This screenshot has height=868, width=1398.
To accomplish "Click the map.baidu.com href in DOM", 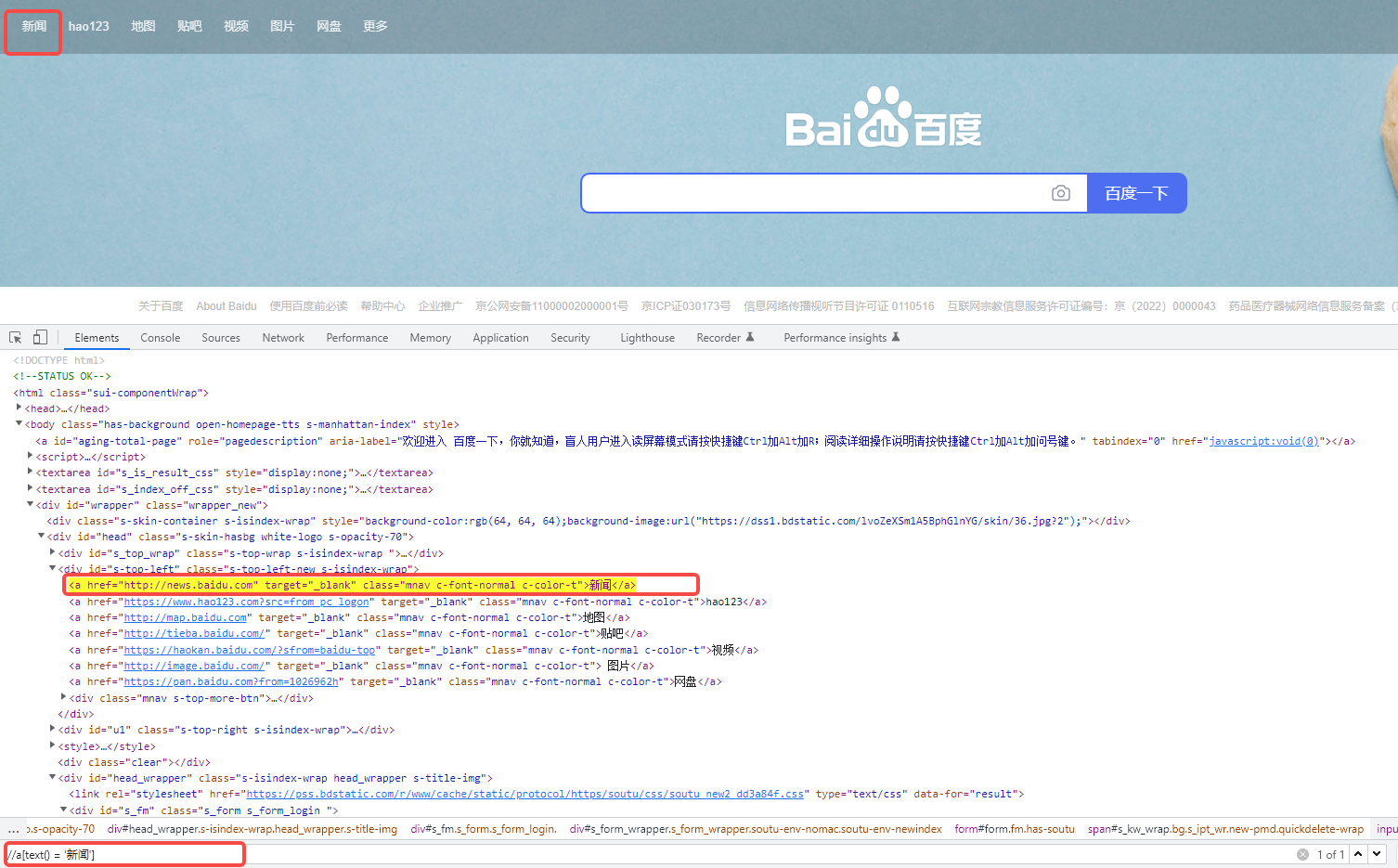I will [x=186, y=617].
